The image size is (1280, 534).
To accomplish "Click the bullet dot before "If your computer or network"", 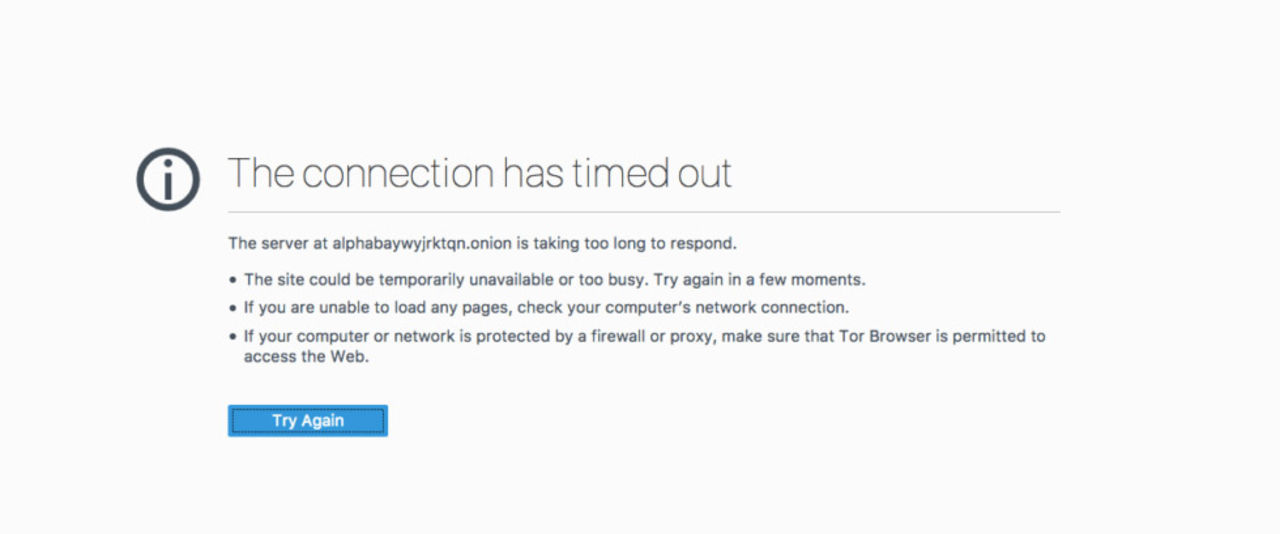I will (233, 338).
